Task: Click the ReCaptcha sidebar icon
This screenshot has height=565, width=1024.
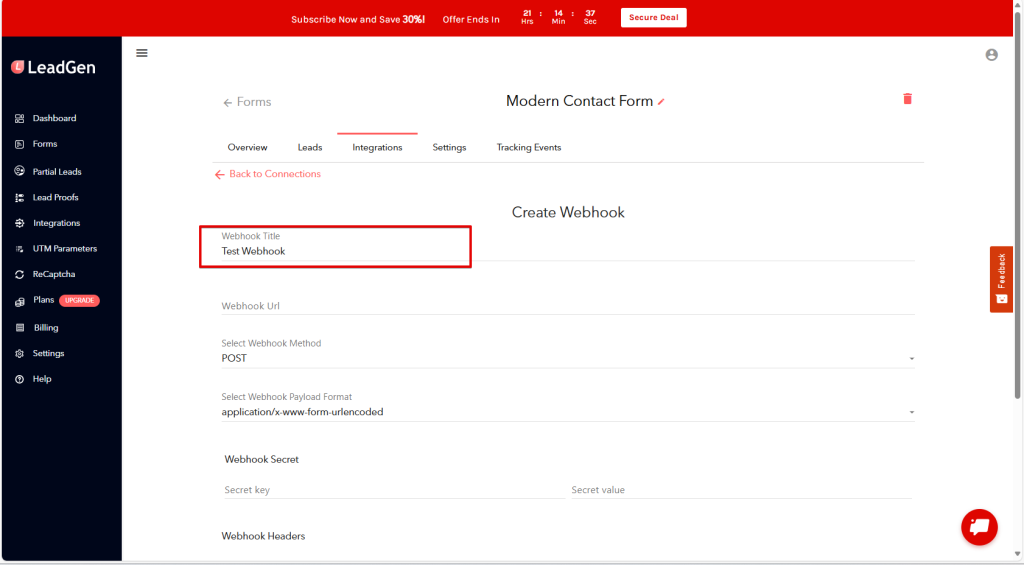Action: tap(19, 274)
